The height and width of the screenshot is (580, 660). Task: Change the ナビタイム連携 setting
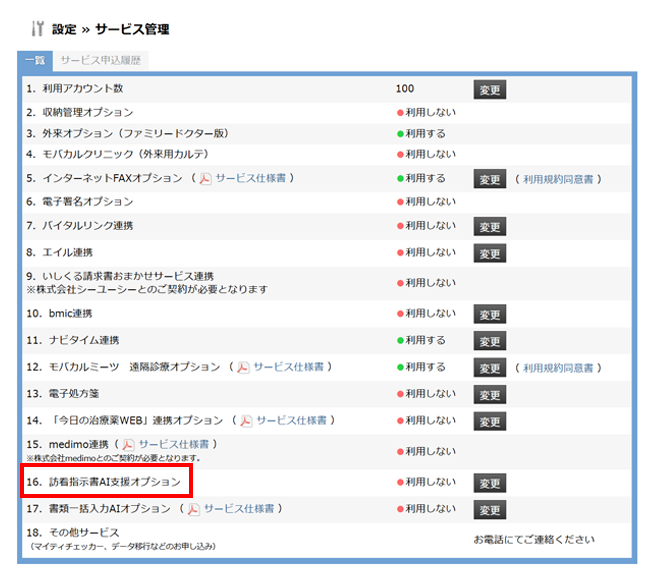[489, 342]
